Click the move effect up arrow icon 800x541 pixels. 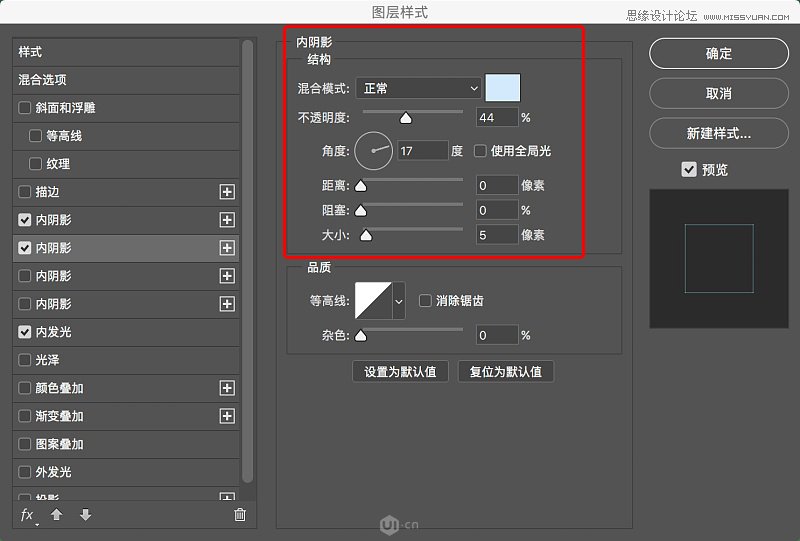coord(57,514)
